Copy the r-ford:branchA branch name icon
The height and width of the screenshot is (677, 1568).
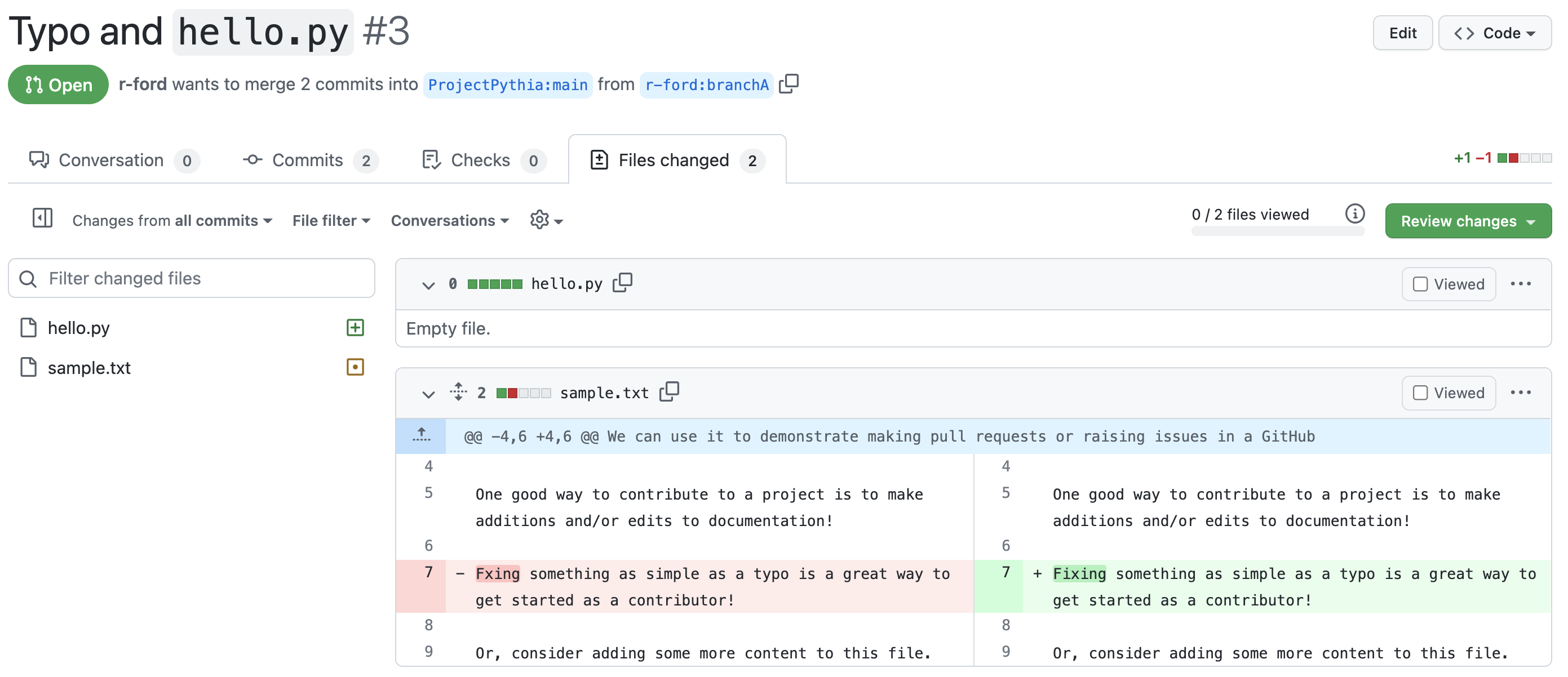789,83
